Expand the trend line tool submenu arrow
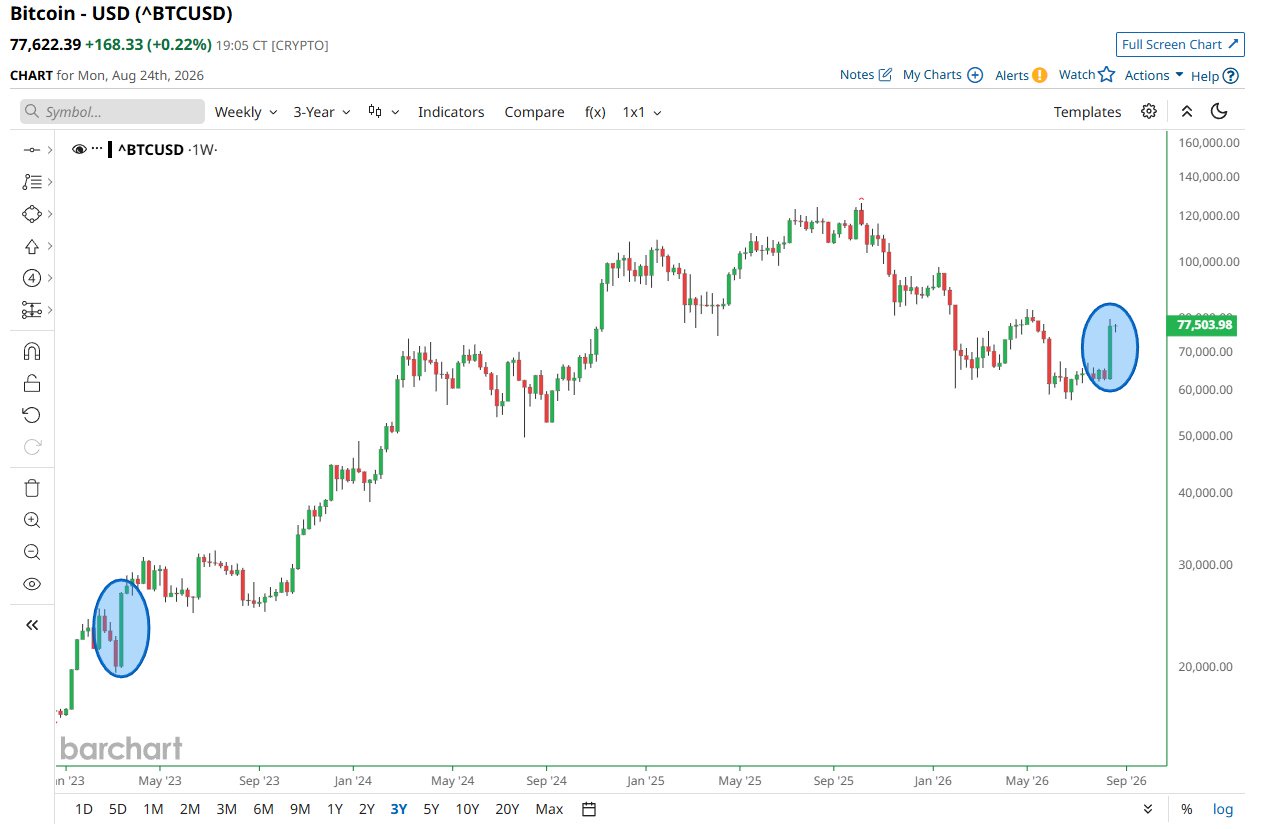The image size is (1262, 829). pos(50,150)
